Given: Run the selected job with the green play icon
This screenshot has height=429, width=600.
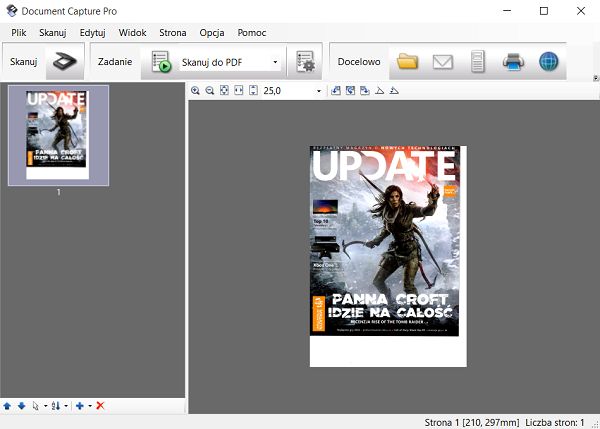Looking at the screenshot, I should click(x=161, y=62).
